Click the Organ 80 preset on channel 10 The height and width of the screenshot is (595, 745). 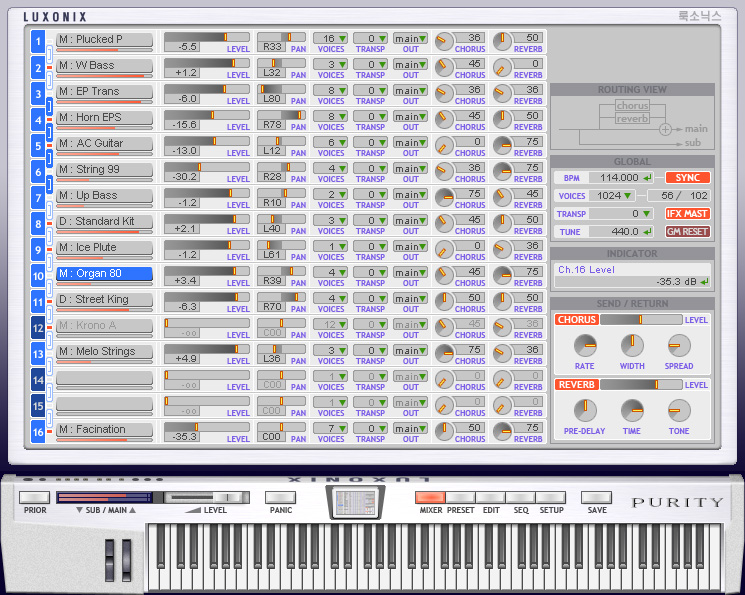coord(104,274)
